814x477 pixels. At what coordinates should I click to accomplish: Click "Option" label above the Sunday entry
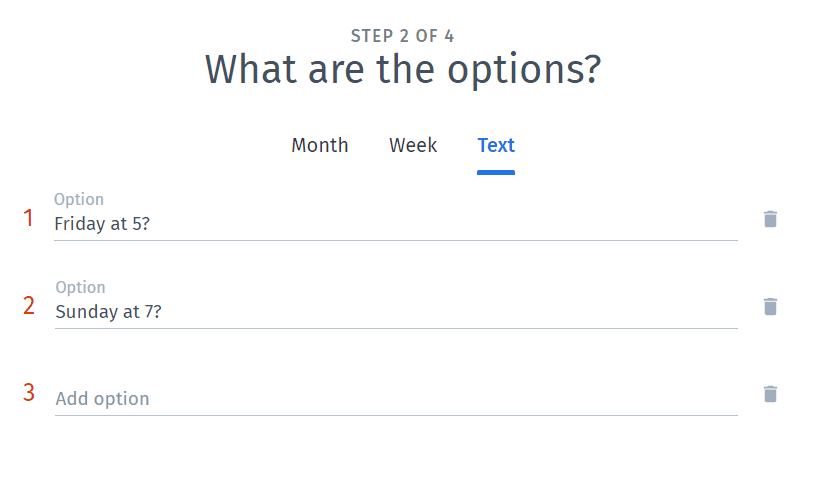coord(80,288)
